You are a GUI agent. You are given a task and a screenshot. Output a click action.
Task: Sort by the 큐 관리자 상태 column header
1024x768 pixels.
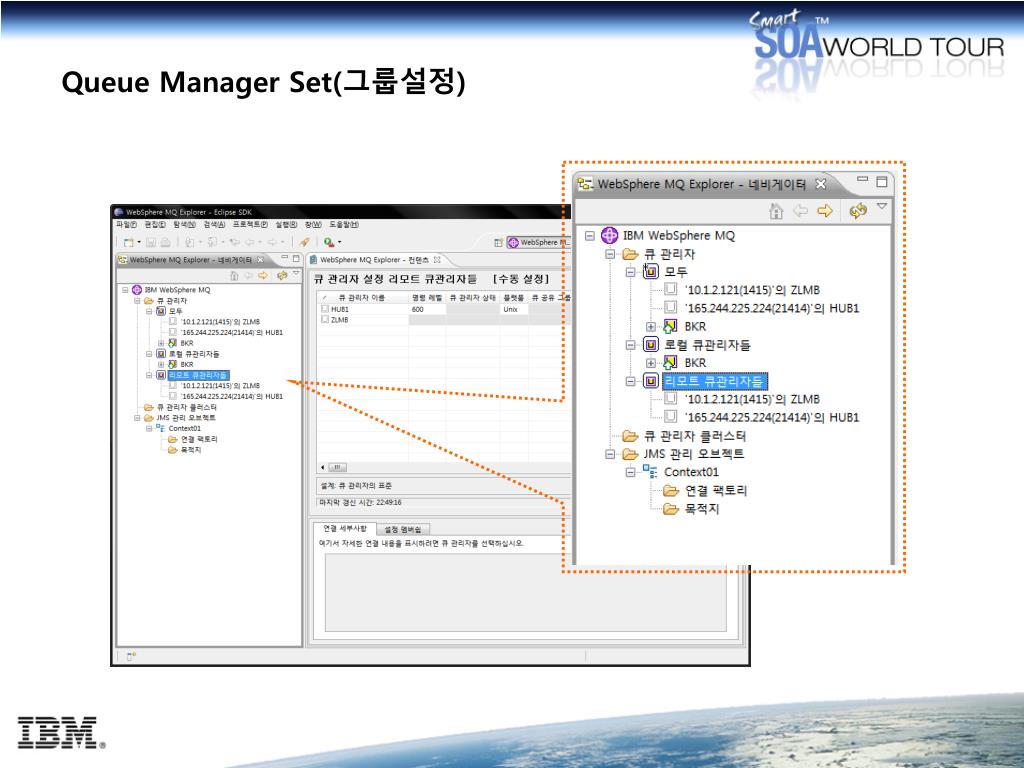tap(473, 298)
